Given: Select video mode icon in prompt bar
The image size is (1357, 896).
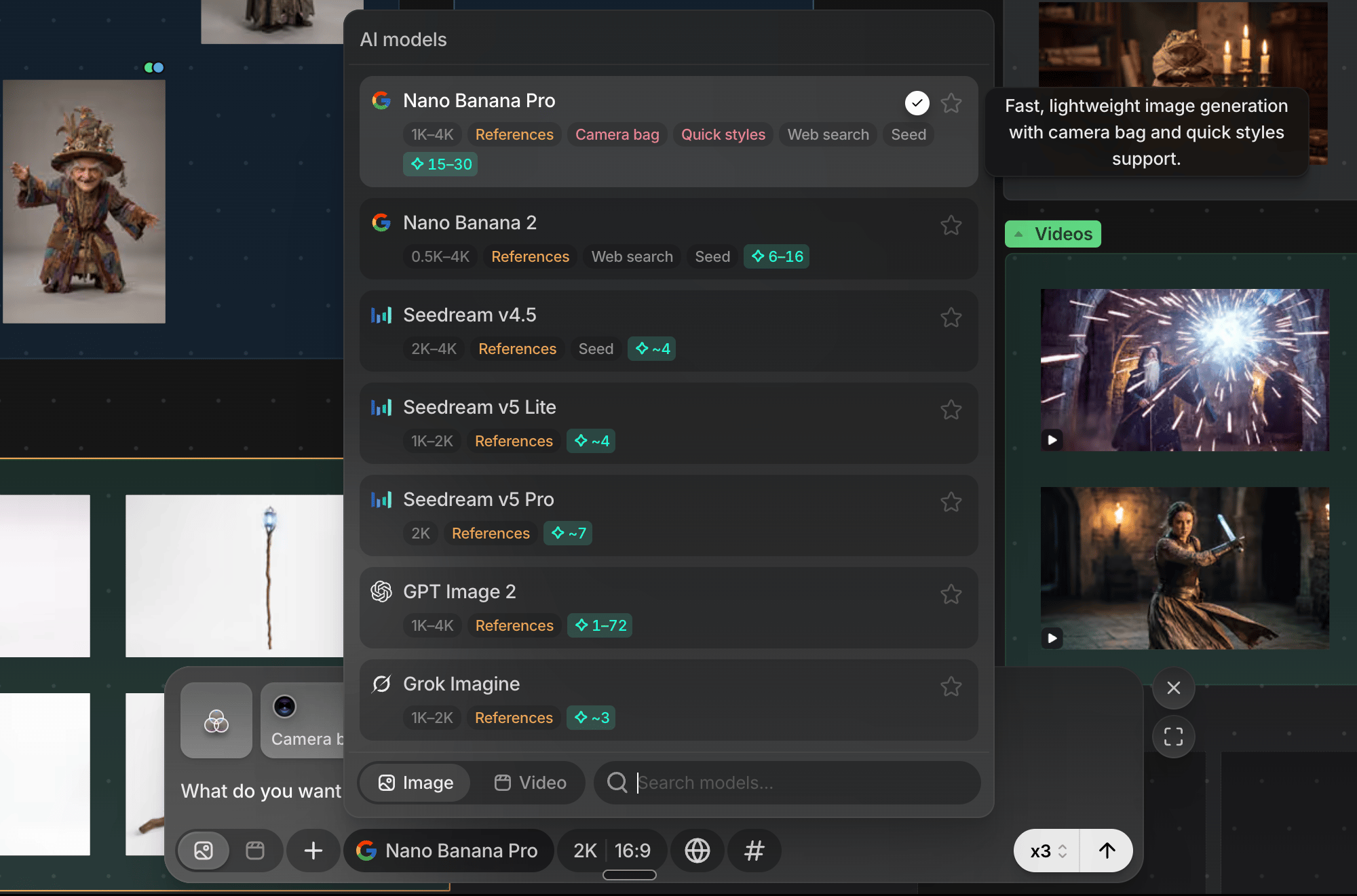Looking at the screenshot, I should click(x=255, y=851).
